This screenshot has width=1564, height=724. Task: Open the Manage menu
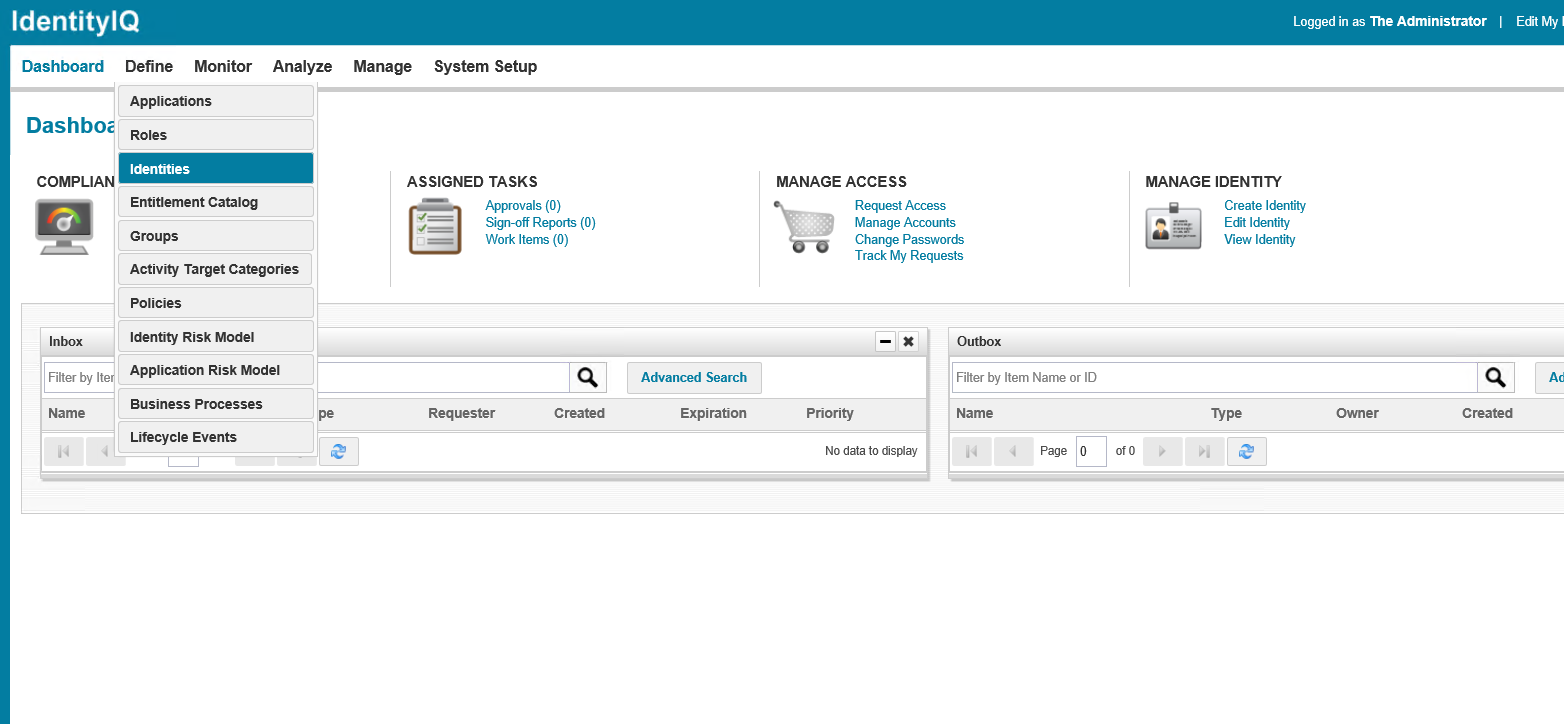tap(382, 66)
